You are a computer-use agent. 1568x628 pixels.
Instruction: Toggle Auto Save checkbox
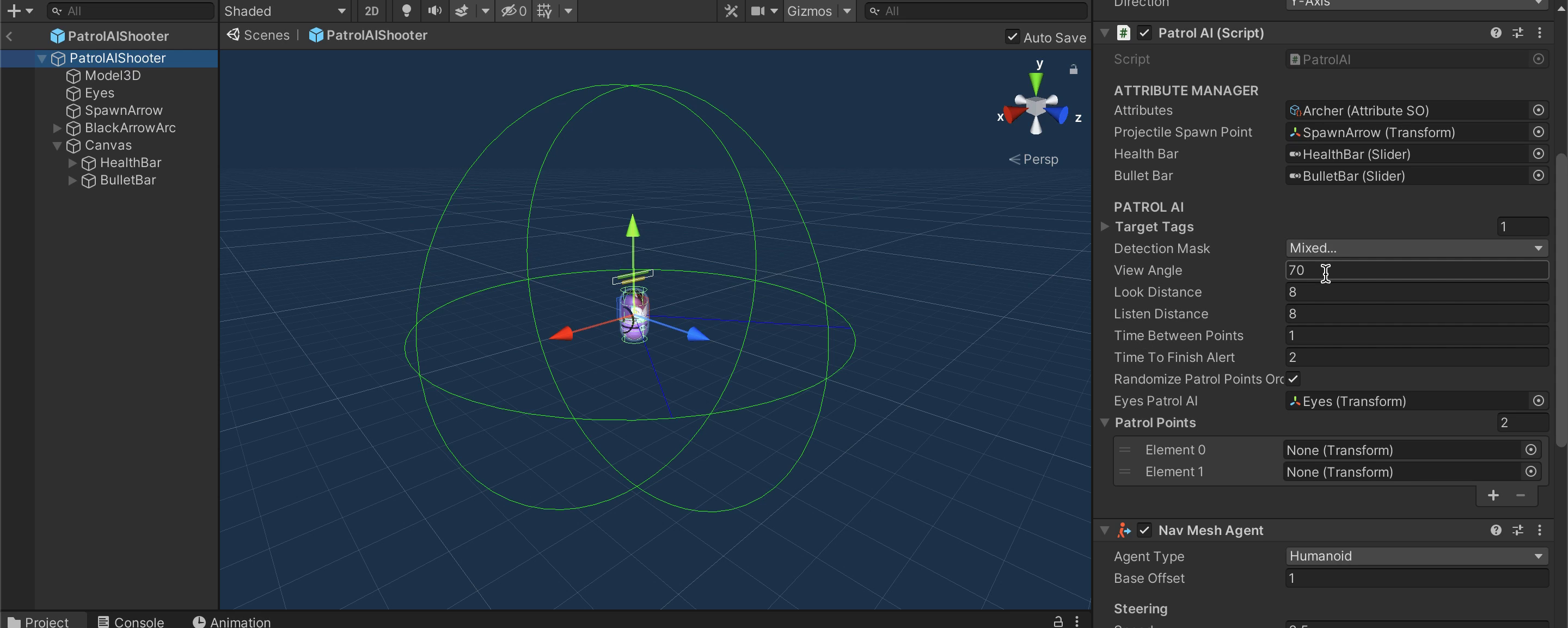(1012, 37)
